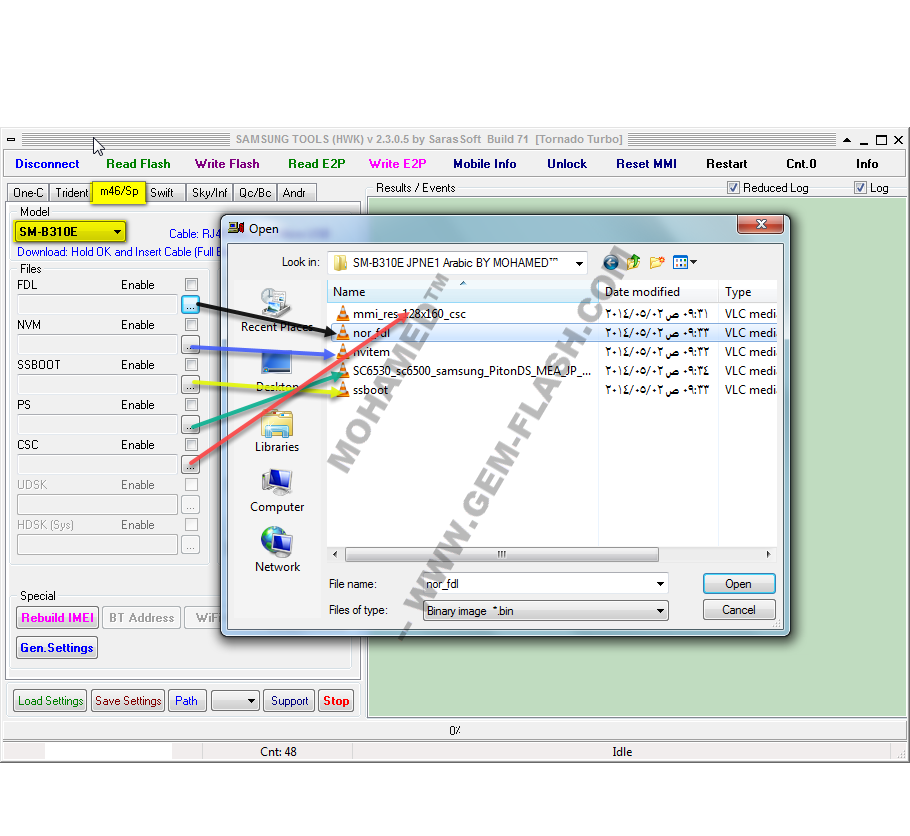Switch to the Trident tab
The width and height of the screenshot is (910, 836).
tap(71, 193)
